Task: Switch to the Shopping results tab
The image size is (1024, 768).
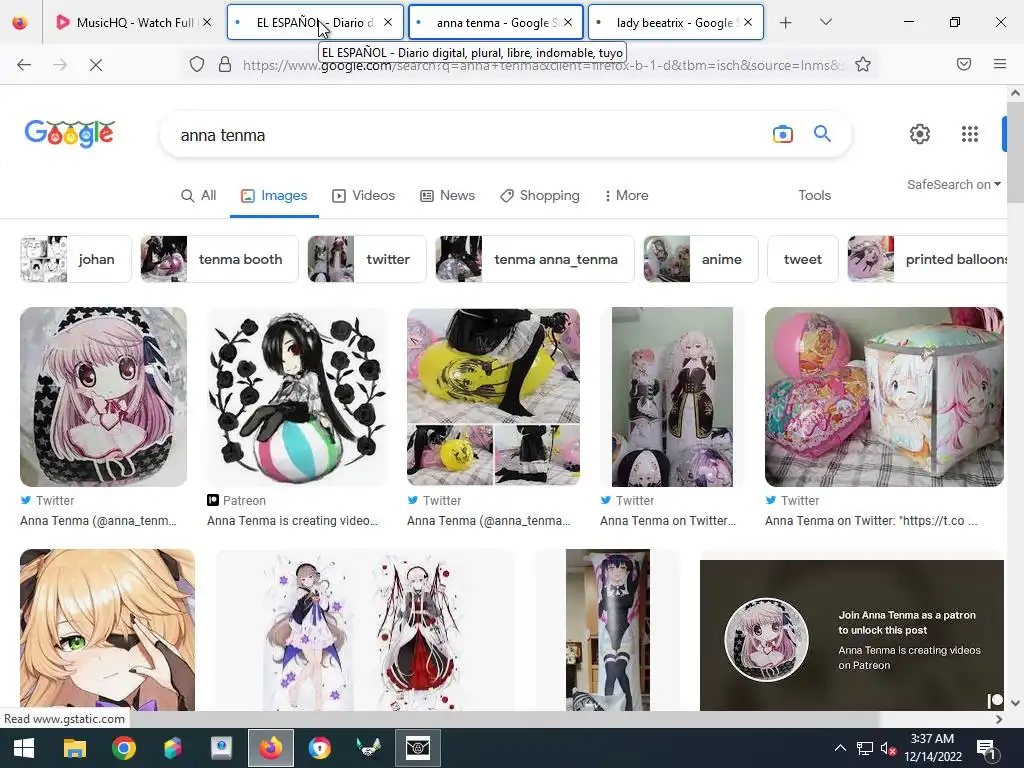Action: (539, 195)
